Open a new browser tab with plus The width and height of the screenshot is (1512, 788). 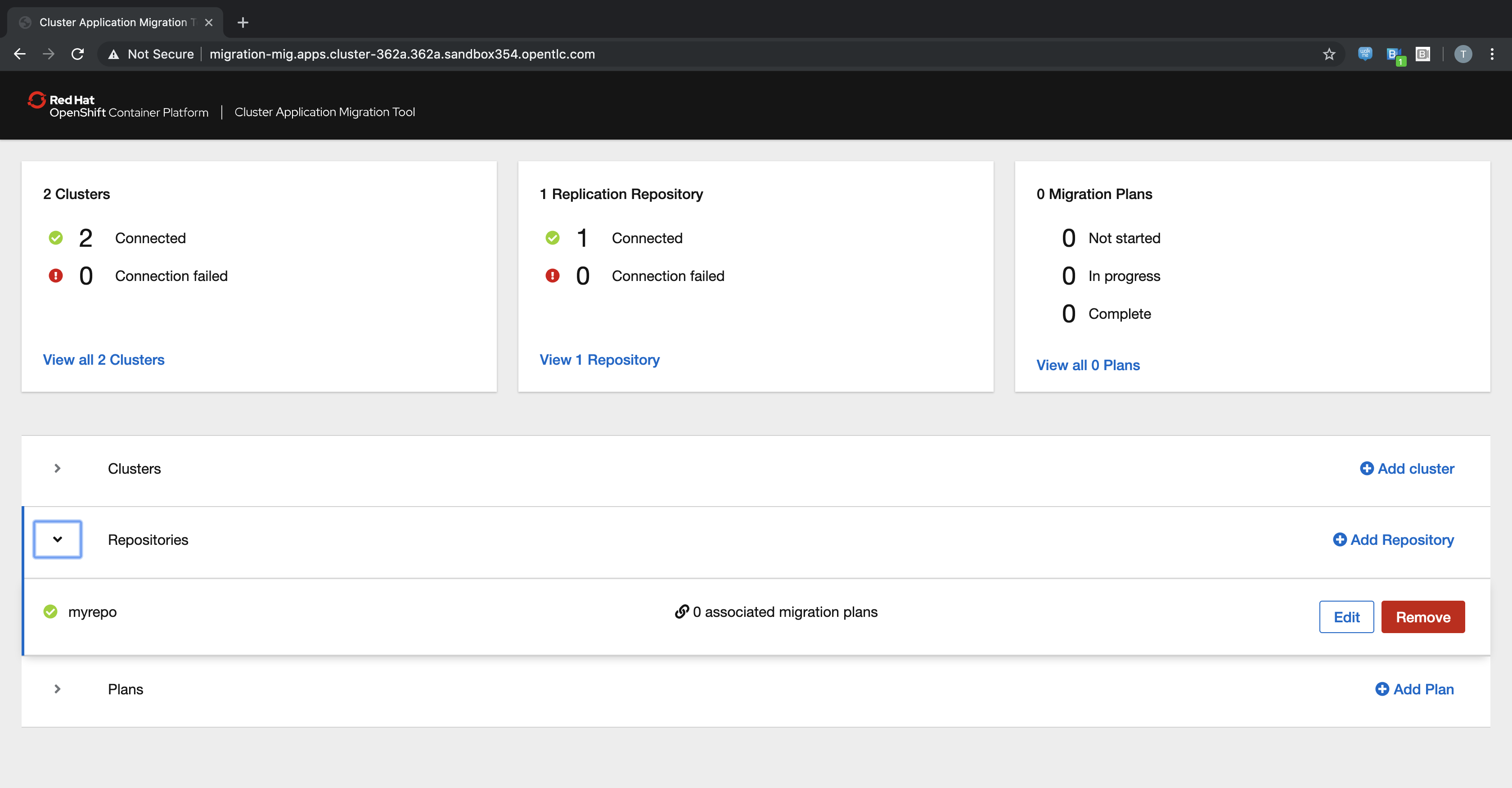pos(243,23)
